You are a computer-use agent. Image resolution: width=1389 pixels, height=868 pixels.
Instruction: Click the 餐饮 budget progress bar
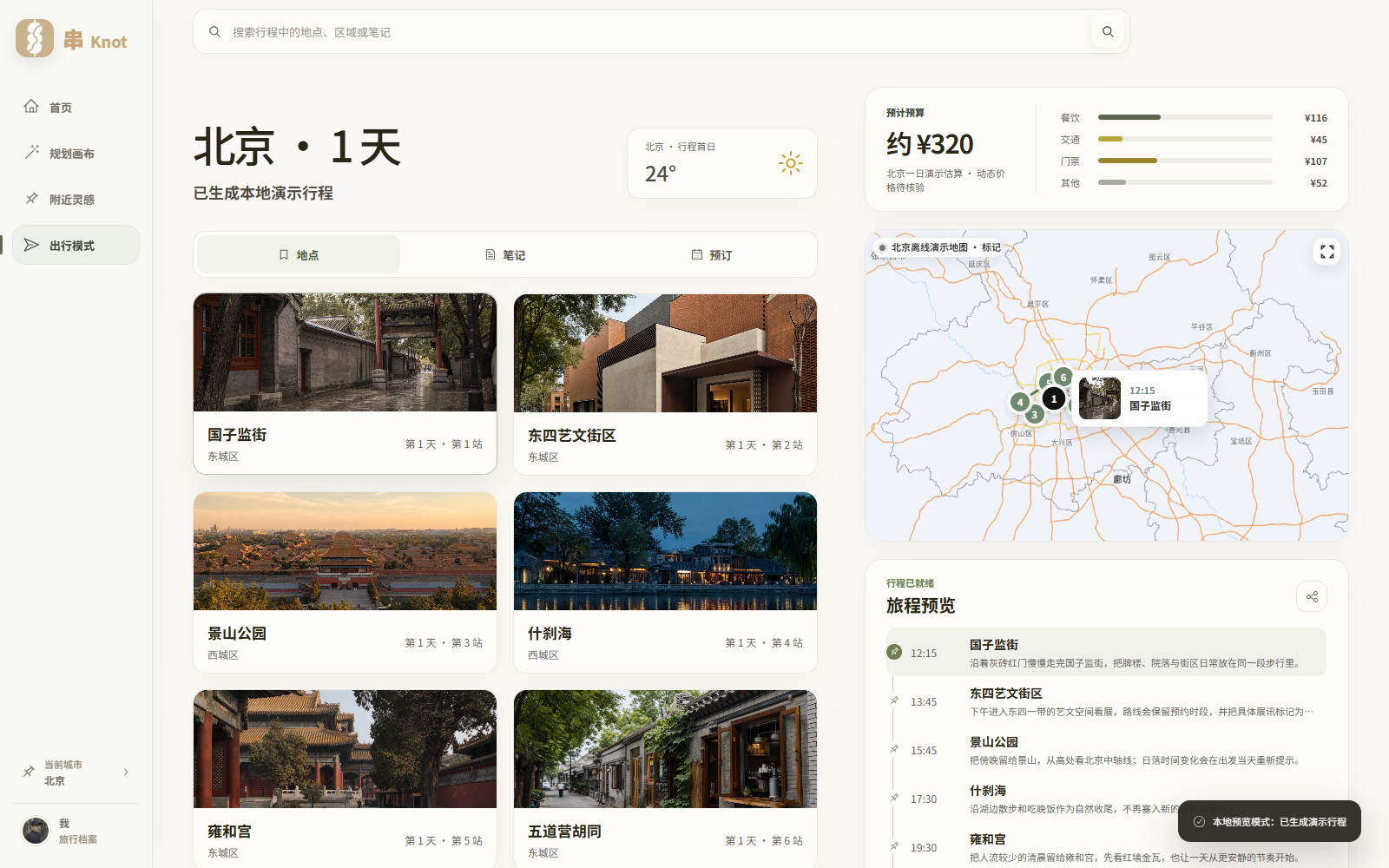(1185, 117)
